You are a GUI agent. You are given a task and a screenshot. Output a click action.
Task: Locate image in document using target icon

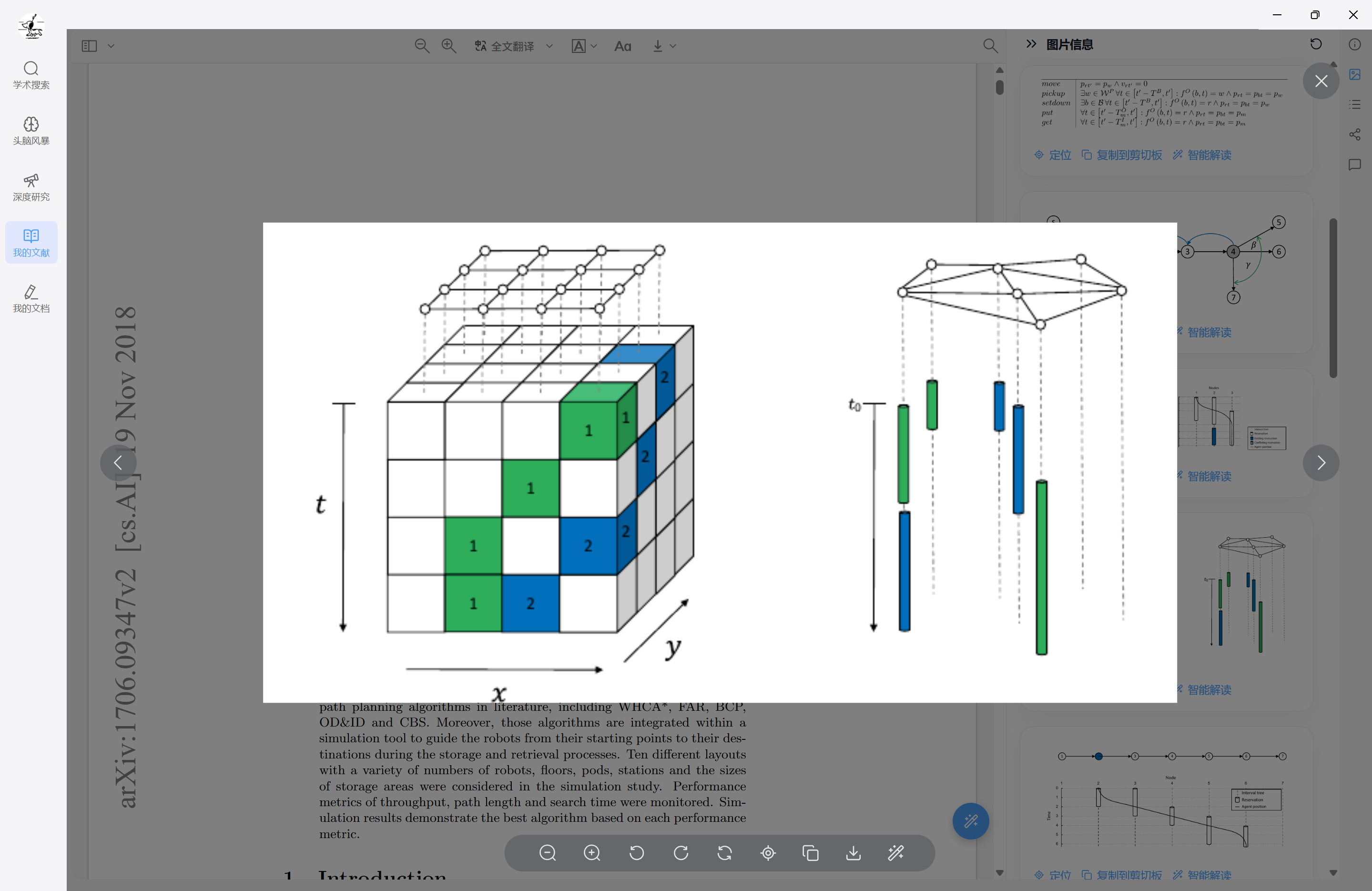coord(768,852)
